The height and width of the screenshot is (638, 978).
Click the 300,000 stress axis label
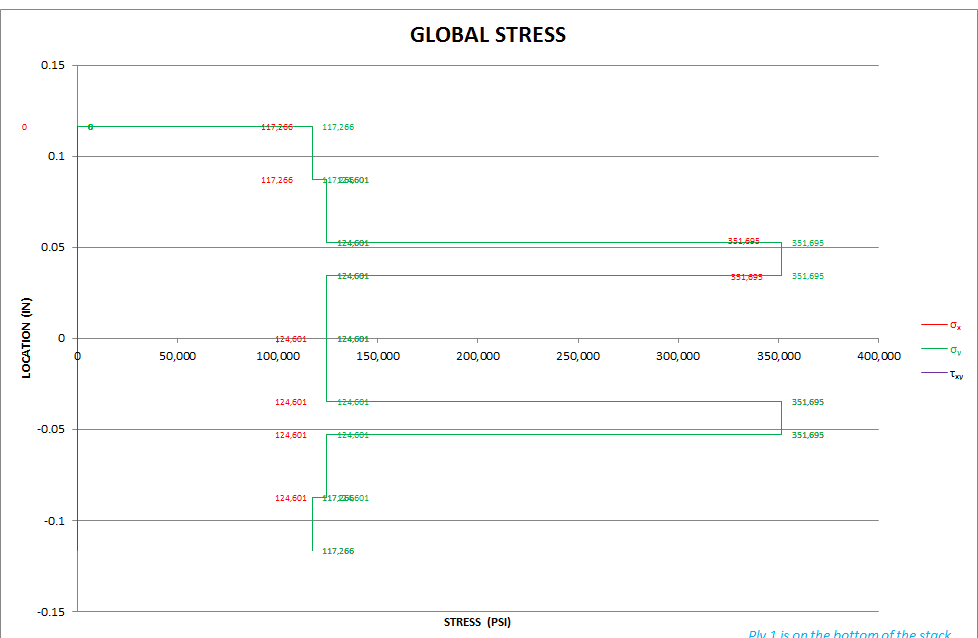click(678, 356)
